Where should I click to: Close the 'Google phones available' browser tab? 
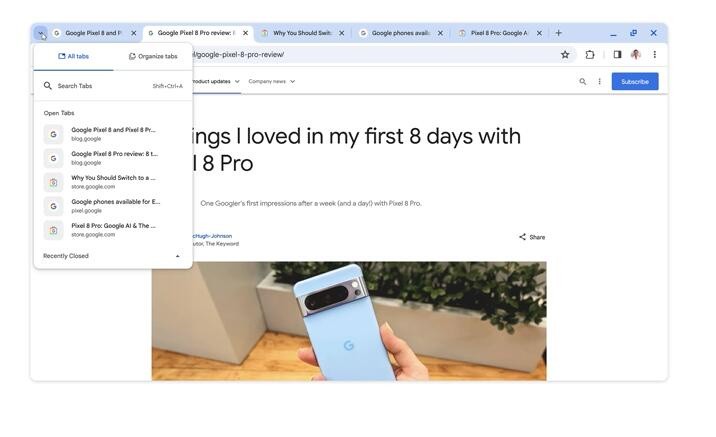440,33
